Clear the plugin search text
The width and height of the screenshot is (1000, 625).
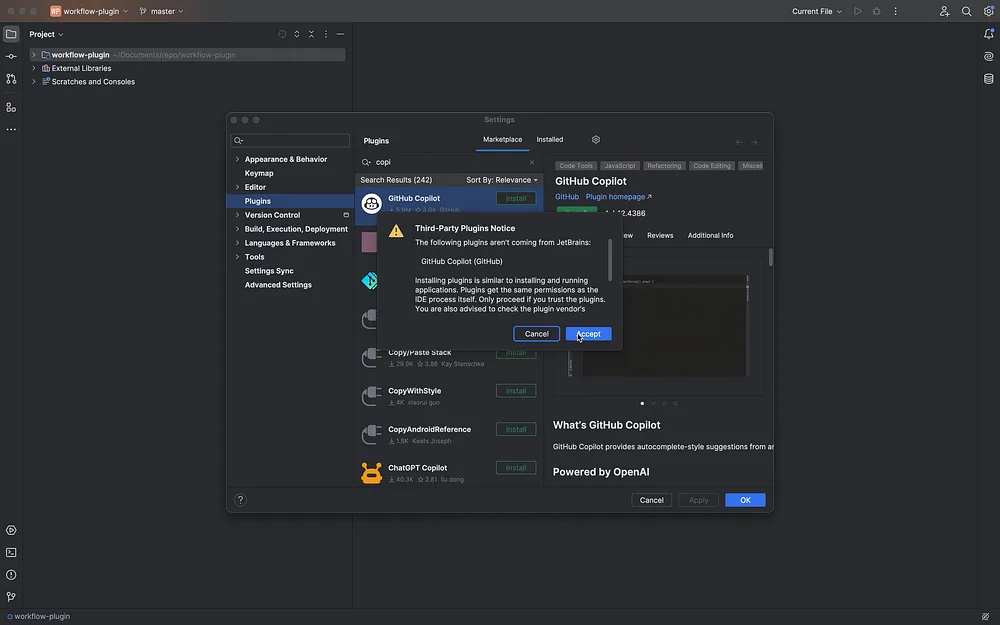tap(532, 162)
